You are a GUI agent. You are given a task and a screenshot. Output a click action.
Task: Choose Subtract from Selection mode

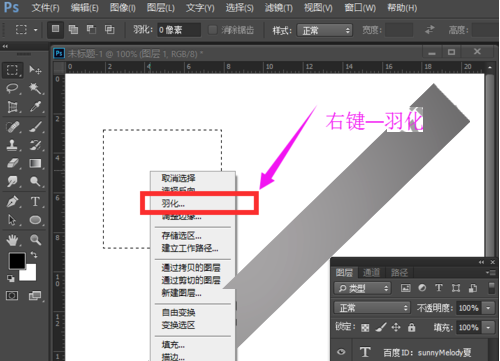(x=91, y=30)
